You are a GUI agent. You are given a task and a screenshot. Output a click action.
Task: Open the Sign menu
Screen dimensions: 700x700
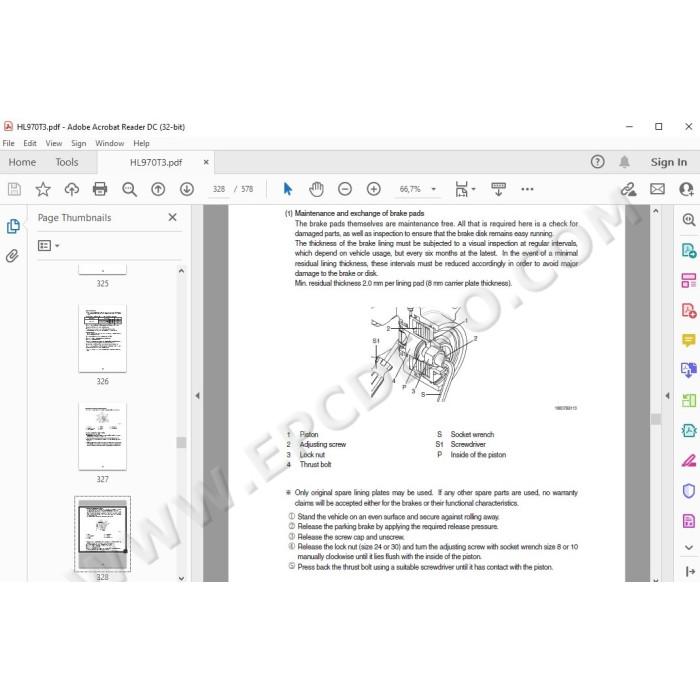[79, 143]
